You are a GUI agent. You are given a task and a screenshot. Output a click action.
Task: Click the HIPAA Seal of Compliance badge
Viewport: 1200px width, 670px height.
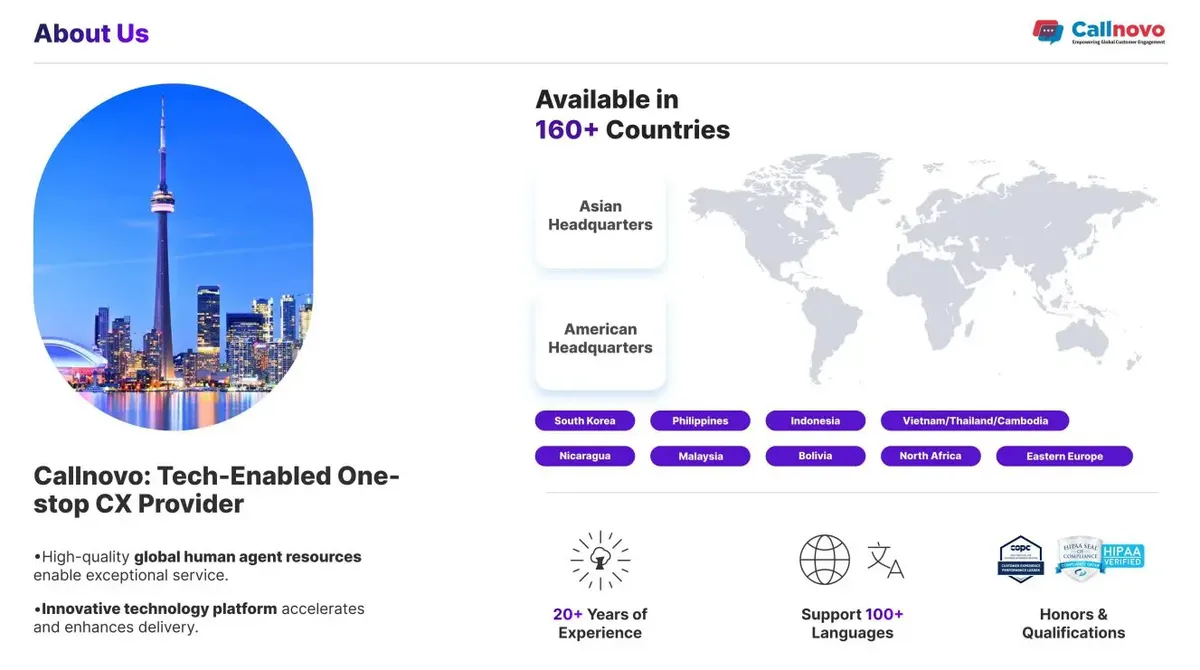tap(1078, 559)
